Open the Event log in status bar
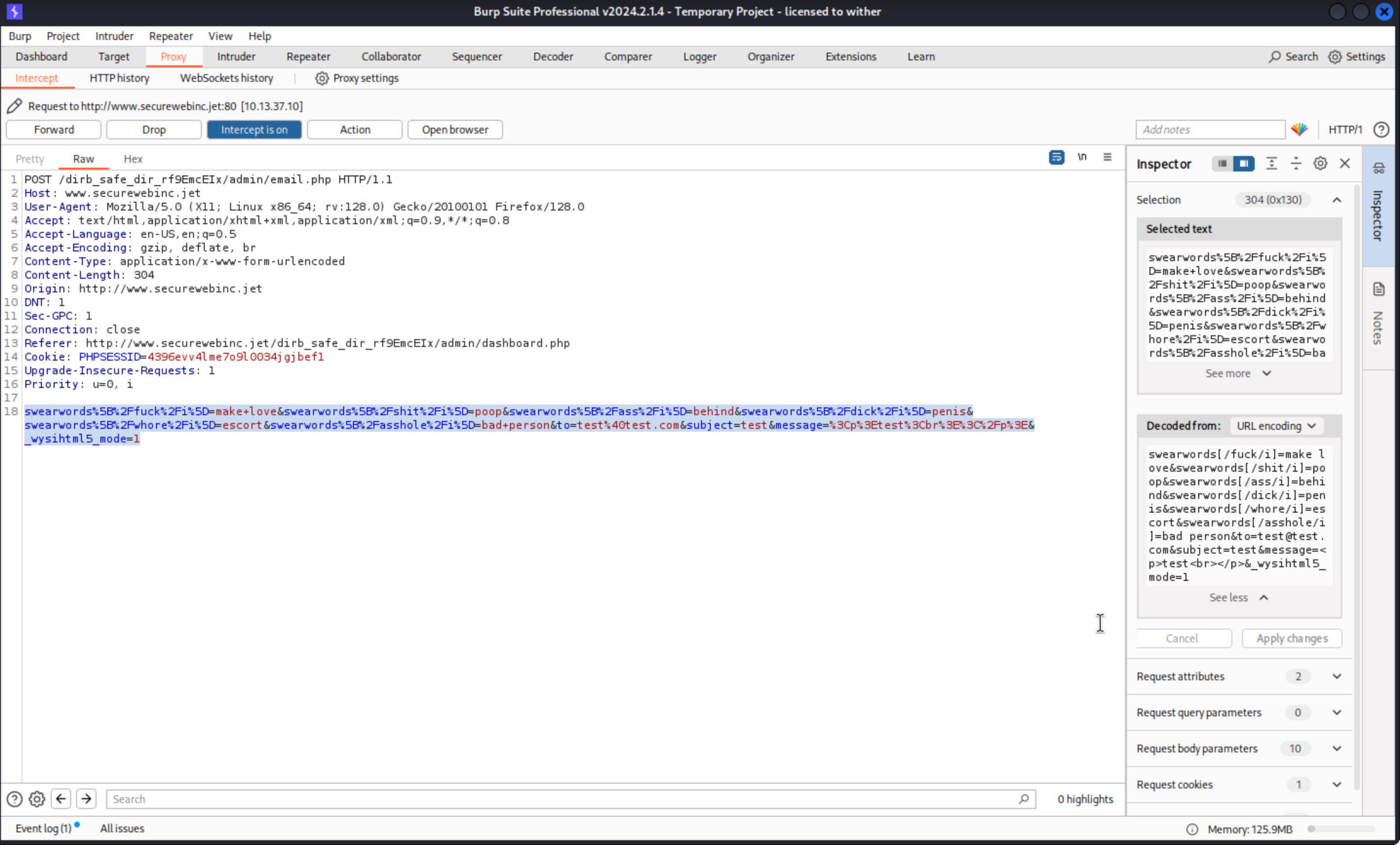The width and height of the screenshot is (1400, 845). click(x=43, y=828)
